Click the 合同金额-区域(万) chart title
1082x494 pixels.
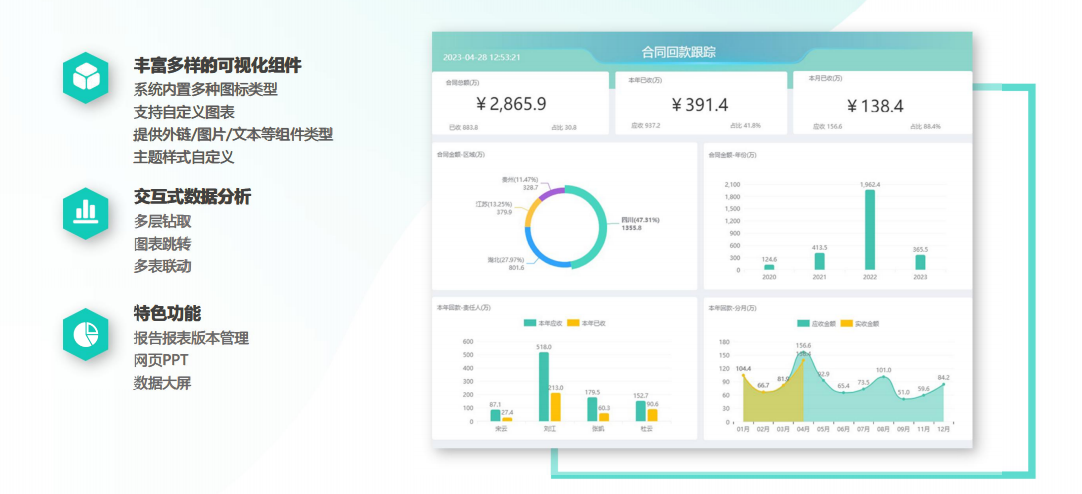[x=460, y=155]
